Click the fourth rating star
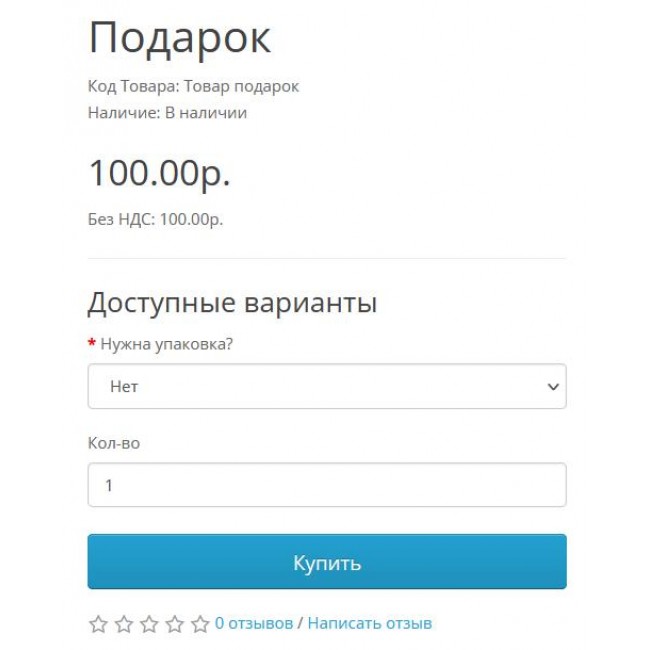The width and height of the screenshot is (650, 650). pos(175,624)
